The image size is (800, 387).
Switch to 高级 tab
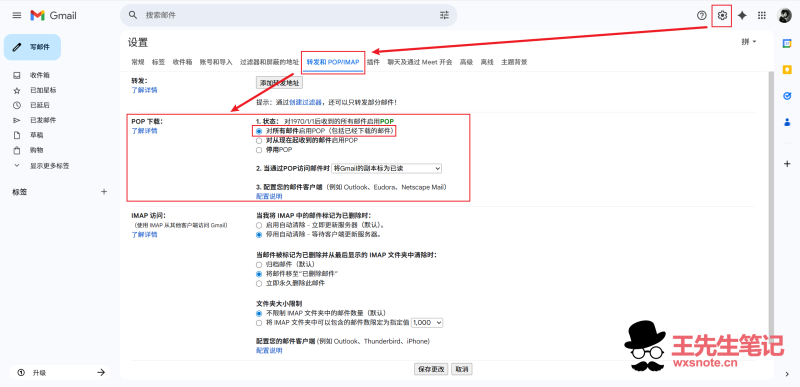pyautogui.click(x=466, y=62)
